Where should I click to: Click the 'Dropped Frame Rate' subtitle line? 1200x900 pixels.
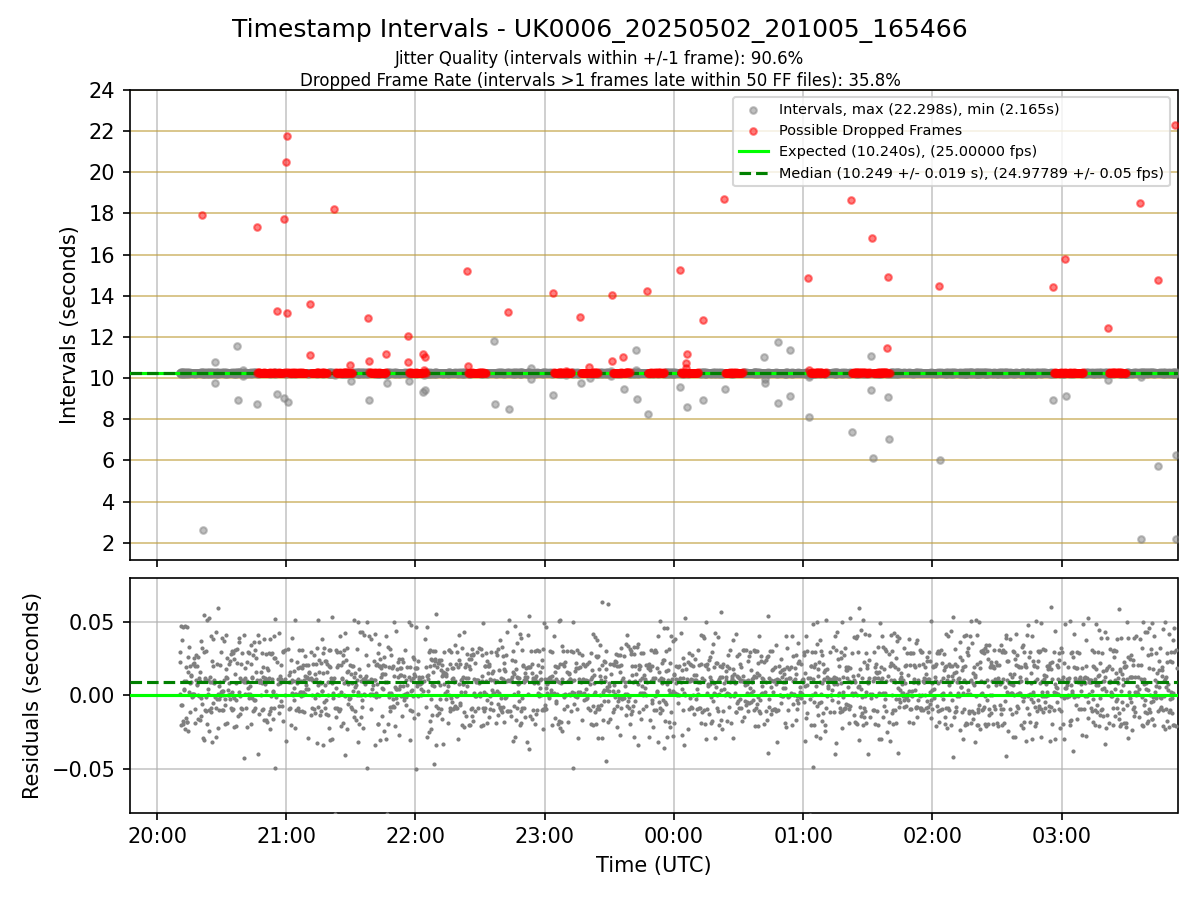click(x=599, y=80)
